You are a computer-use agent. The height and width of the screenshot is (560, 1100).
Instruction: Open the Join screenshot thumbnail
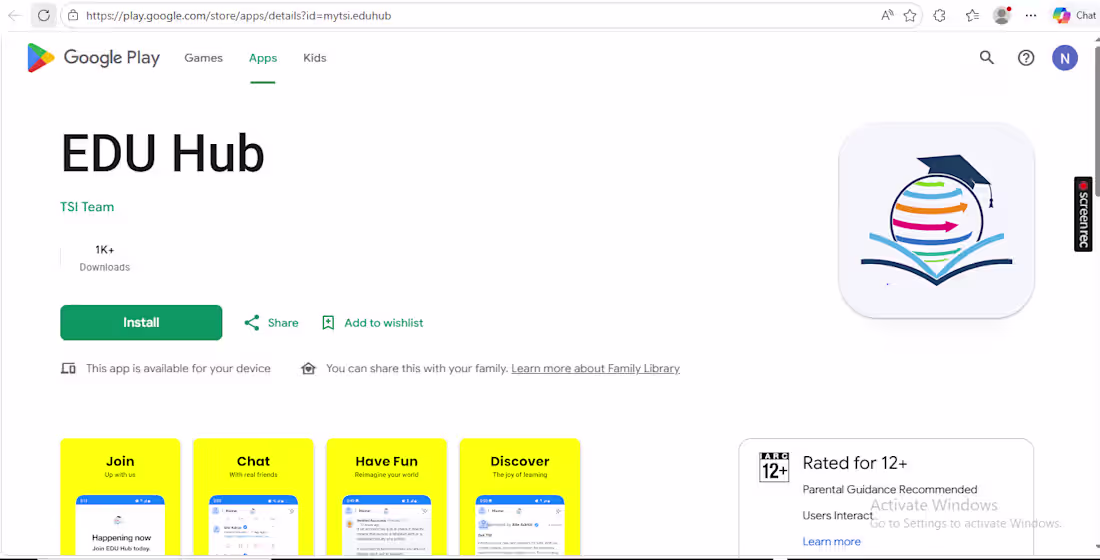tap(120, 497)
